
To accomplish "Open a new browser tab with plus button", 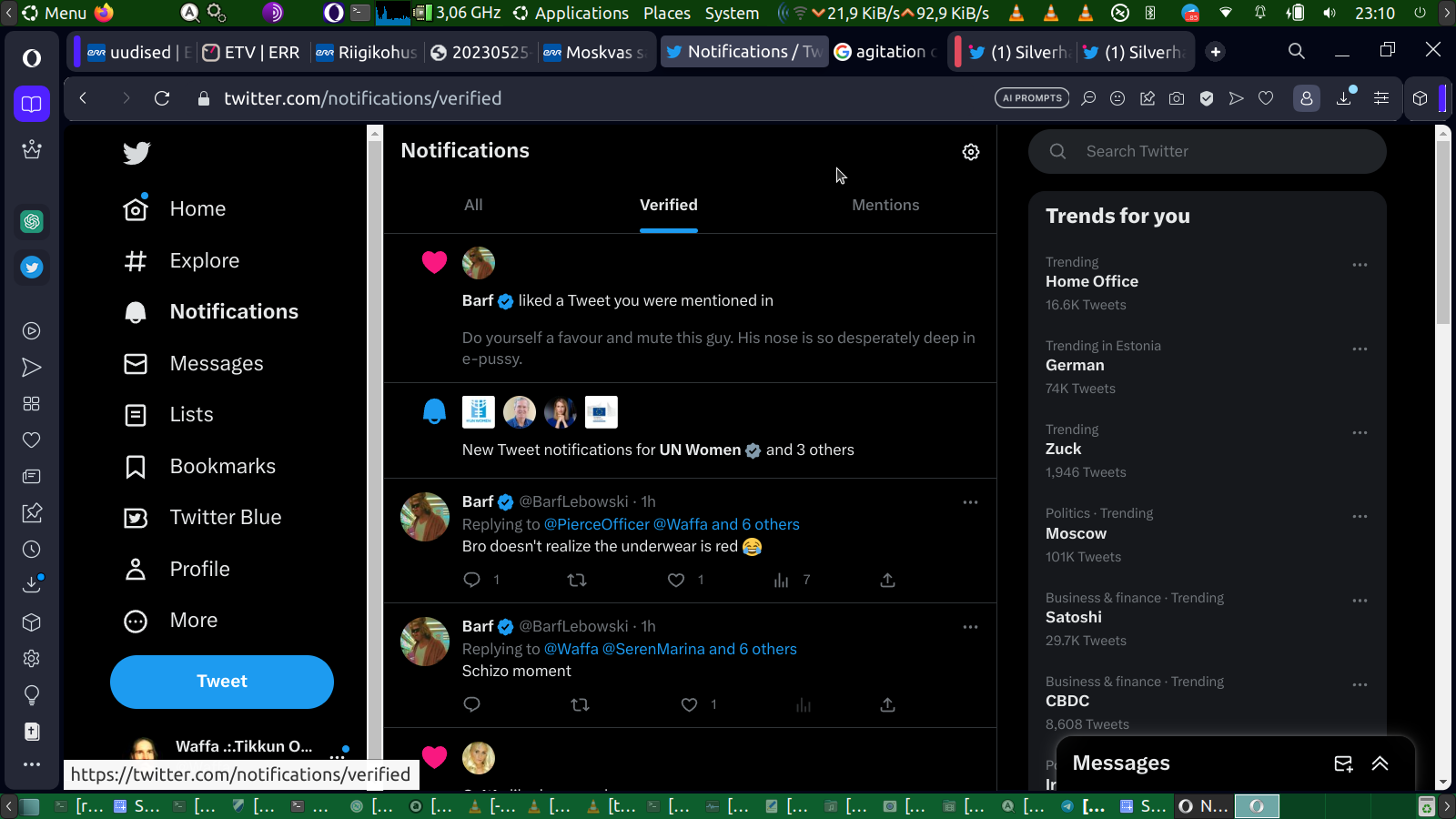I will (x=1216, y=52).
